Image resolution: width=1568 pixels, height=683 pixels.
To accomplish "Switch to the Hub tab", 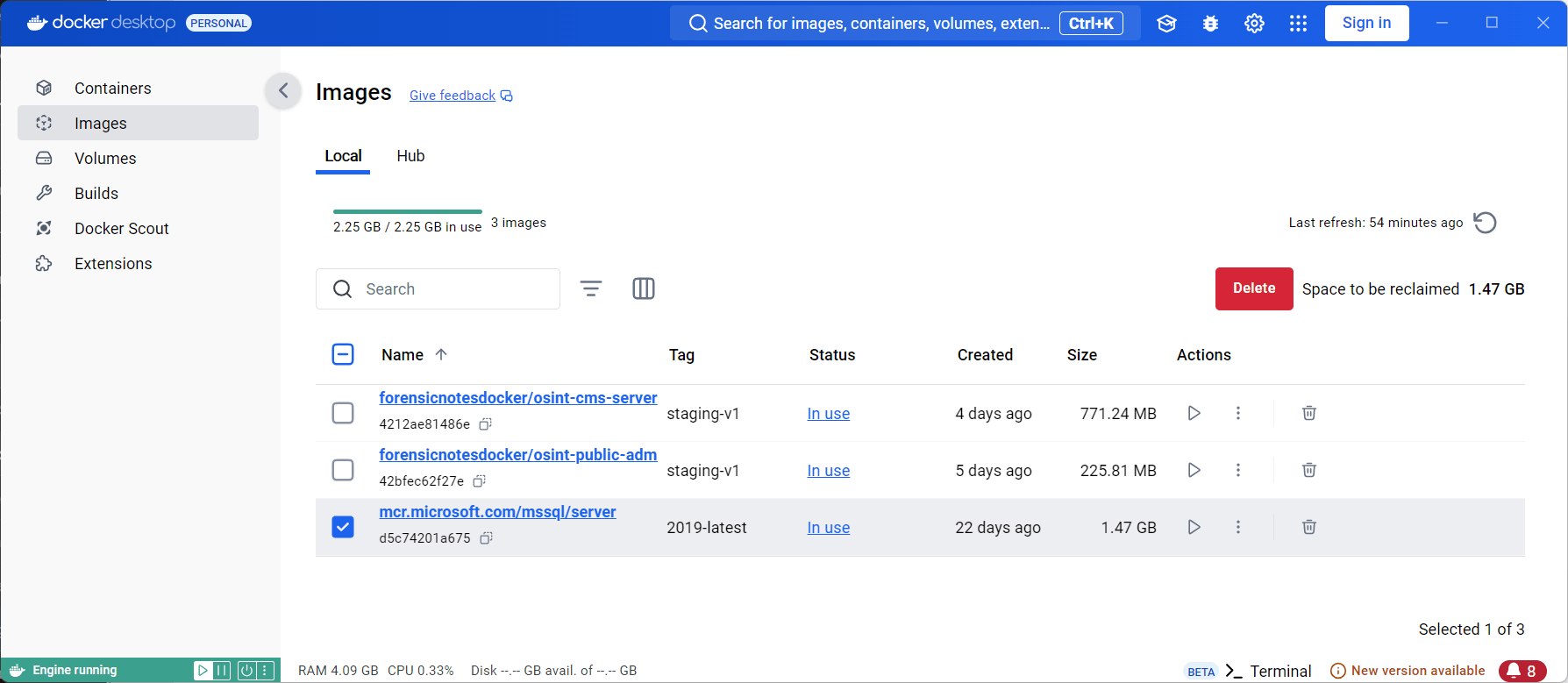I will coord(410,156).
